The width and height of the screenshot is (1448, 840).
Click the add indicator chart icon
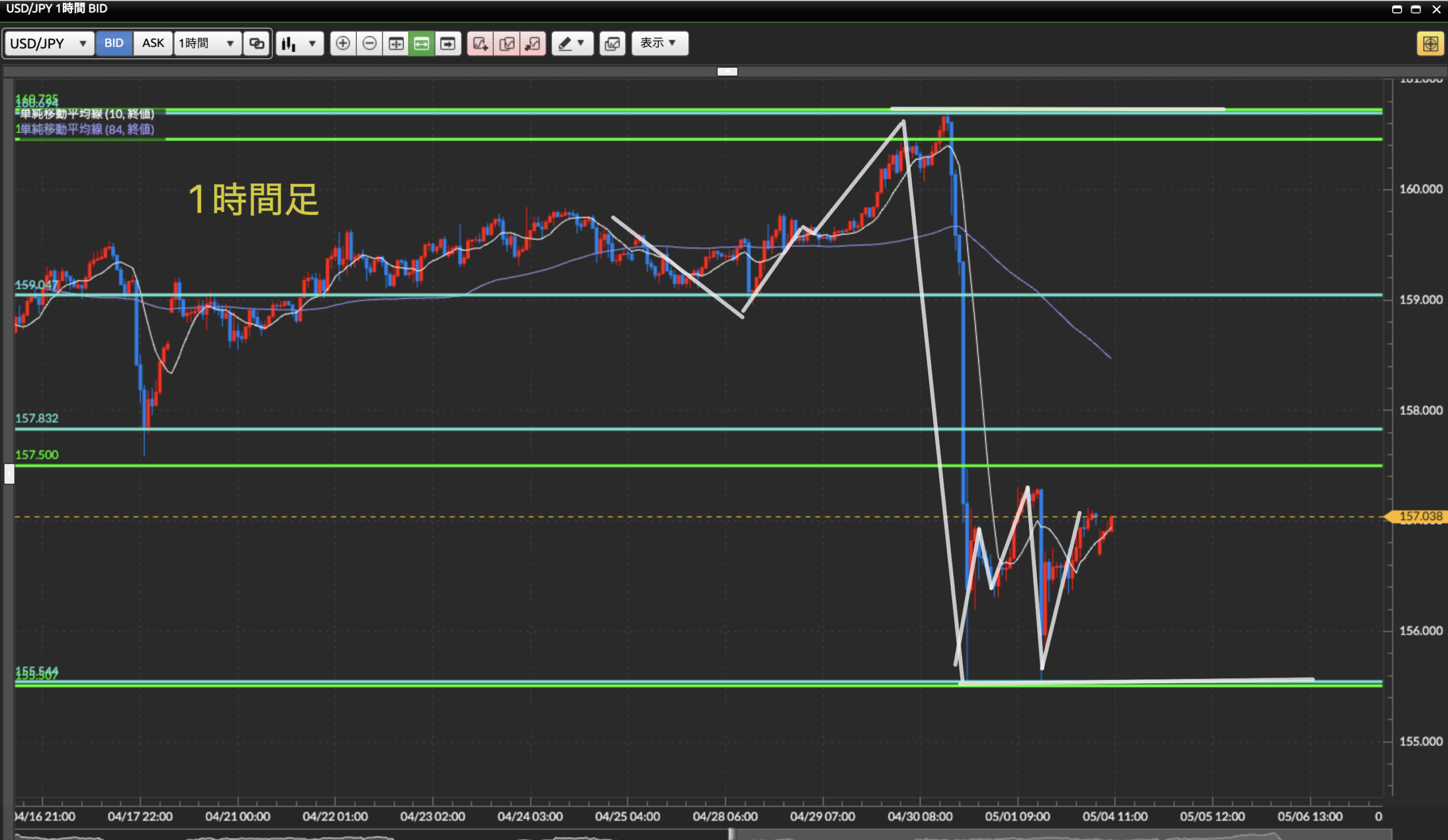pyautogui.click(x=480, y=44)
